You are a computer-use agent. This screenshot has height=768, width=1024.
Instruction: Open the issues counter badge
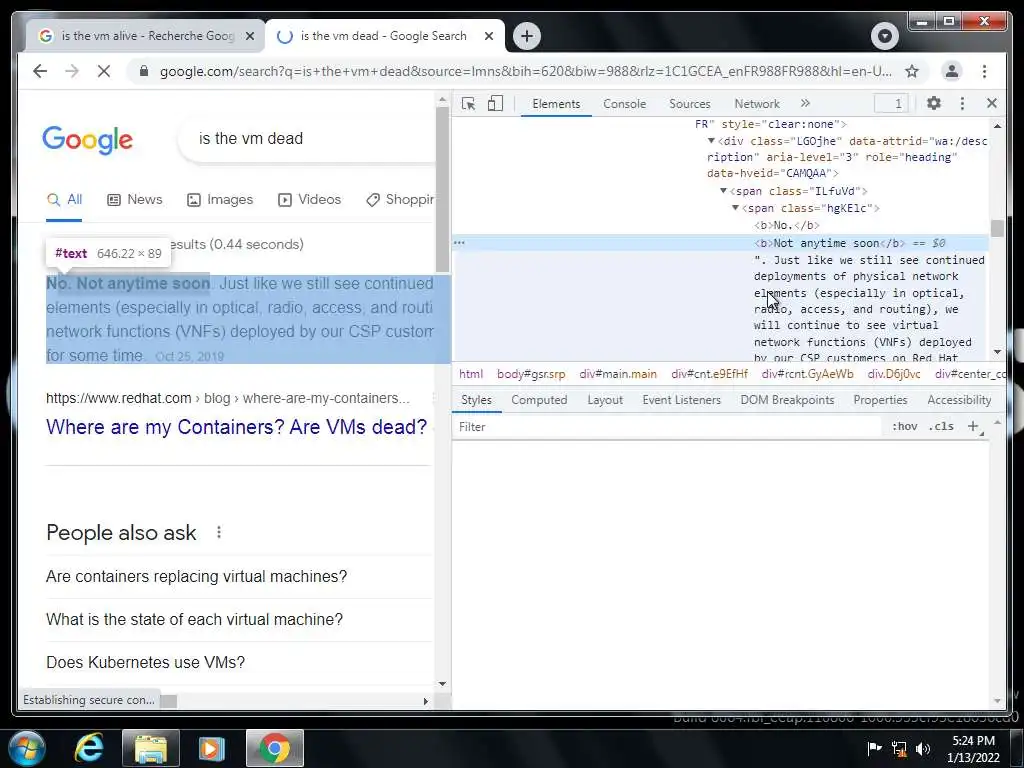pyautogui.click(x=891, y=103)
